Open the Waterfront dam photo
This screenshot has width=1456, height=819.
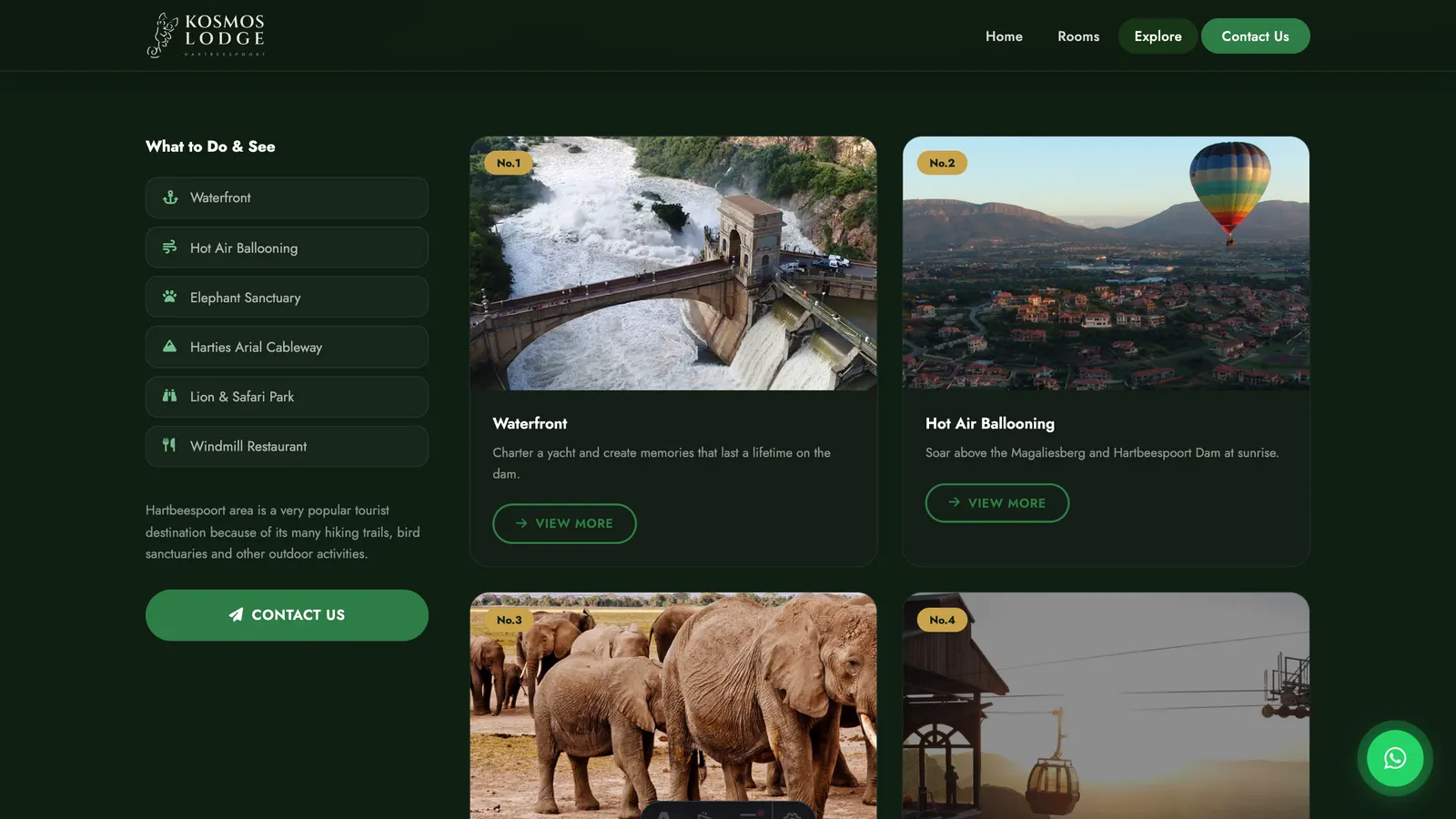pyautogui.click(x=673, y=264)
